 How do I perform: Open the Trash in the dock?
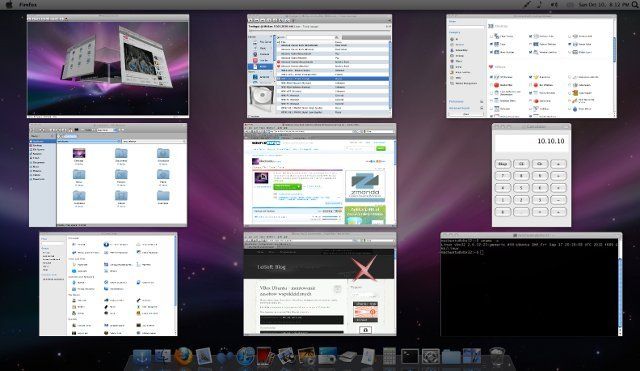(x=497, y=356)
